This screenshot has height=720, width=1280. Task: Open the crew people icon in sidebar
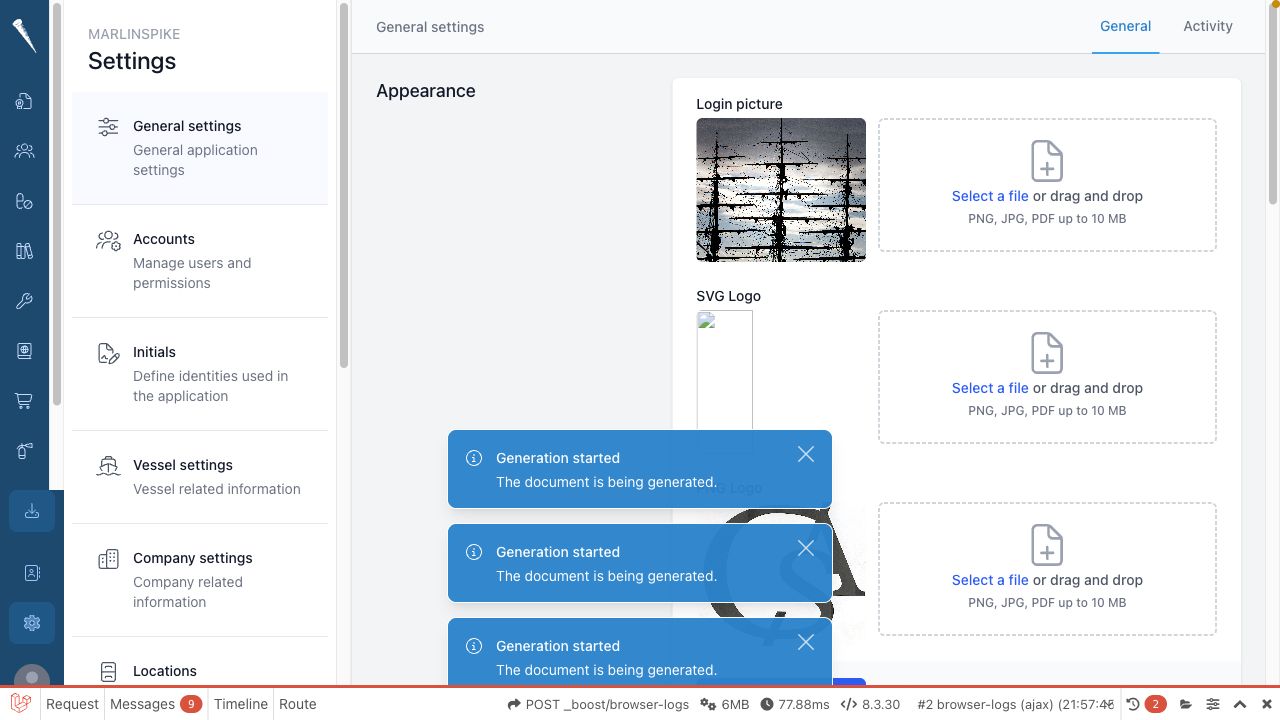(x=24, y=151)
